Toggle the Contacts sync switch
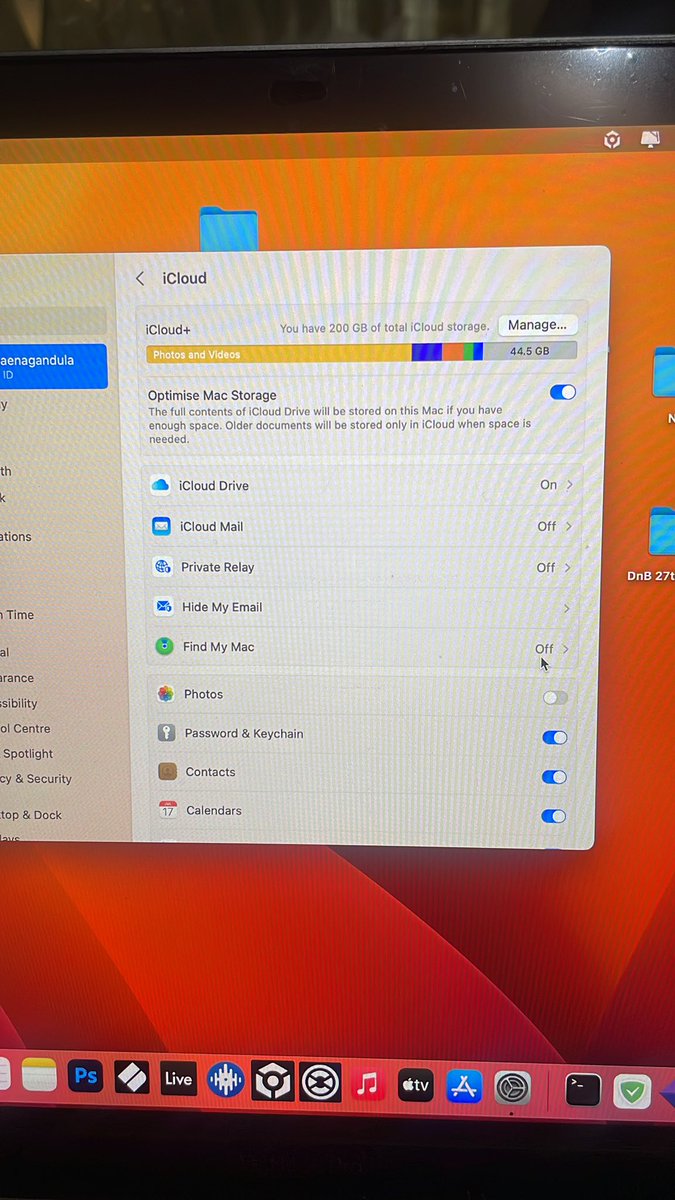Viewport: 675px width, 1200px height. 553,777
